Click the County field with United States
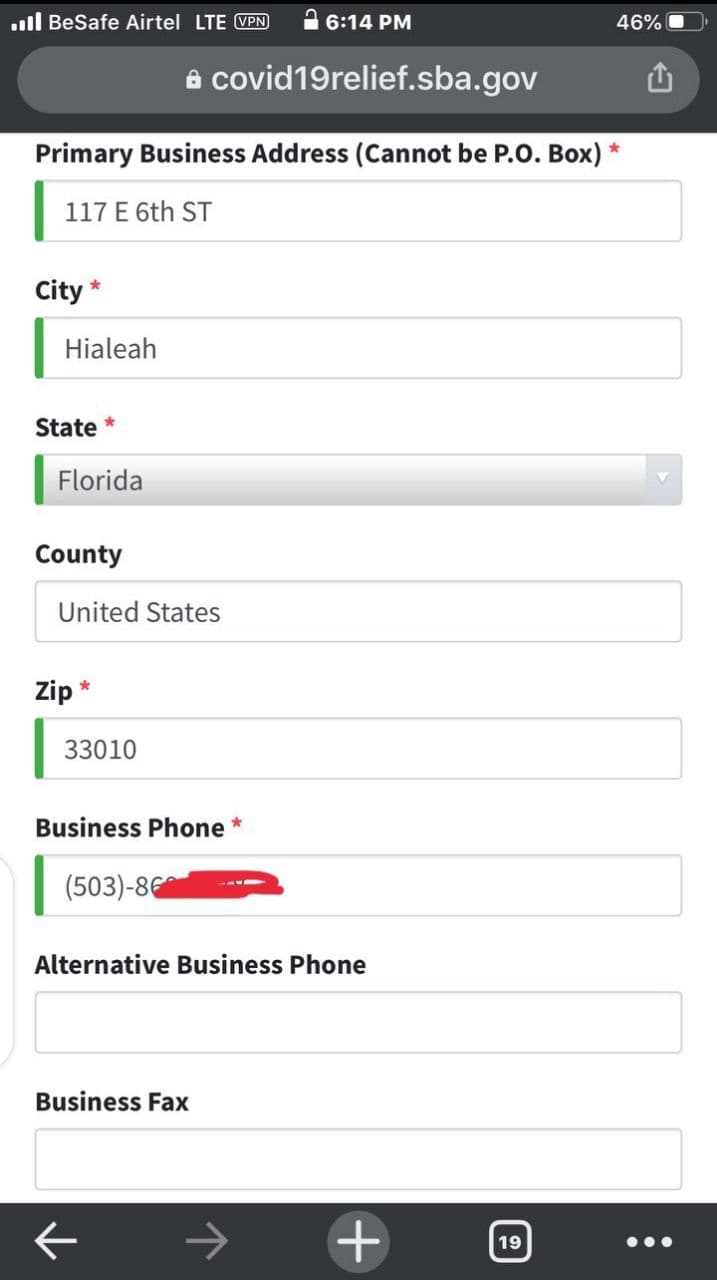Screen dimensions: 717x1280 pyautogui.click(x=358, y=612)
